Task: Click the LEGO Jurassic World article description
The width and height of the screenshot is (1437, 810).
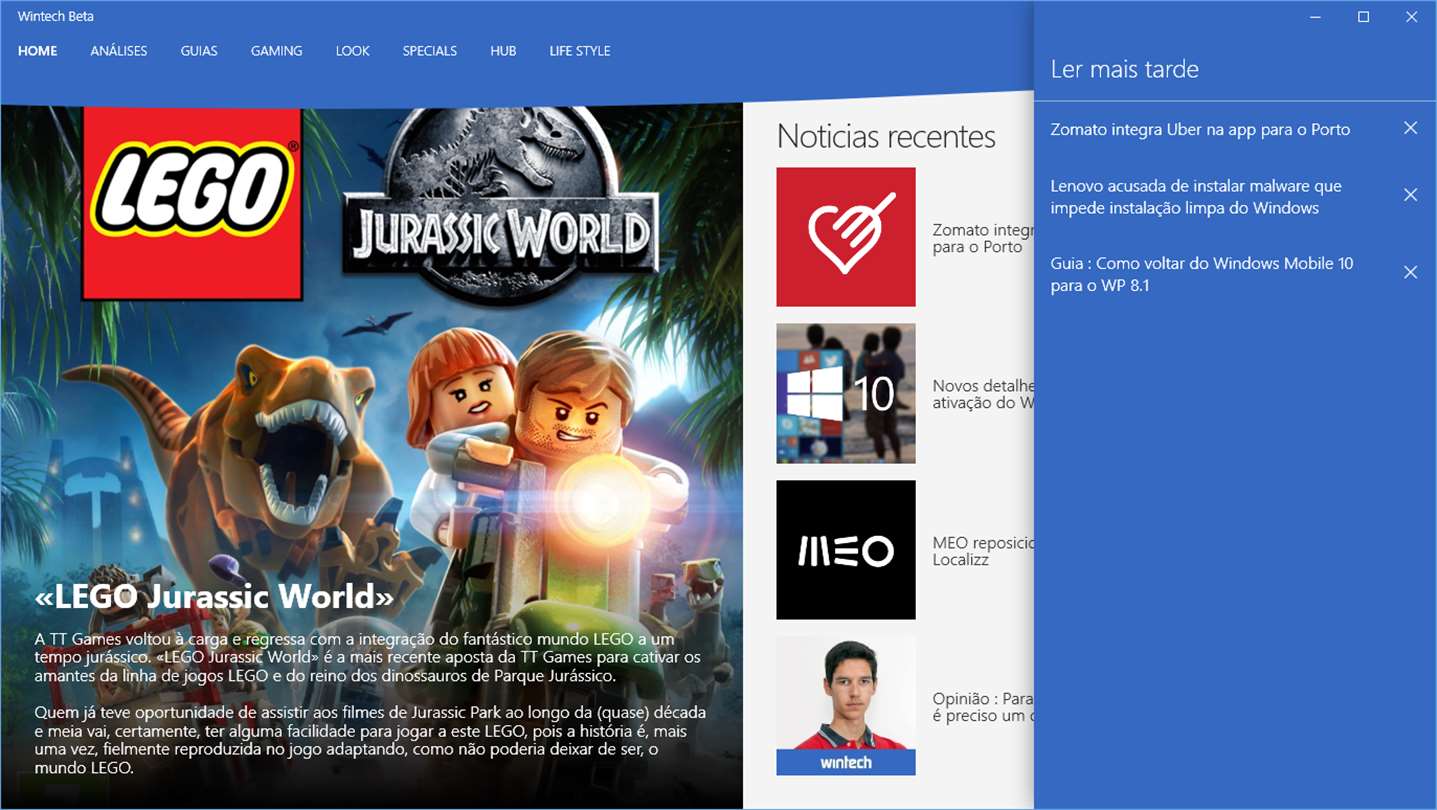Action: tap(371, 704)
